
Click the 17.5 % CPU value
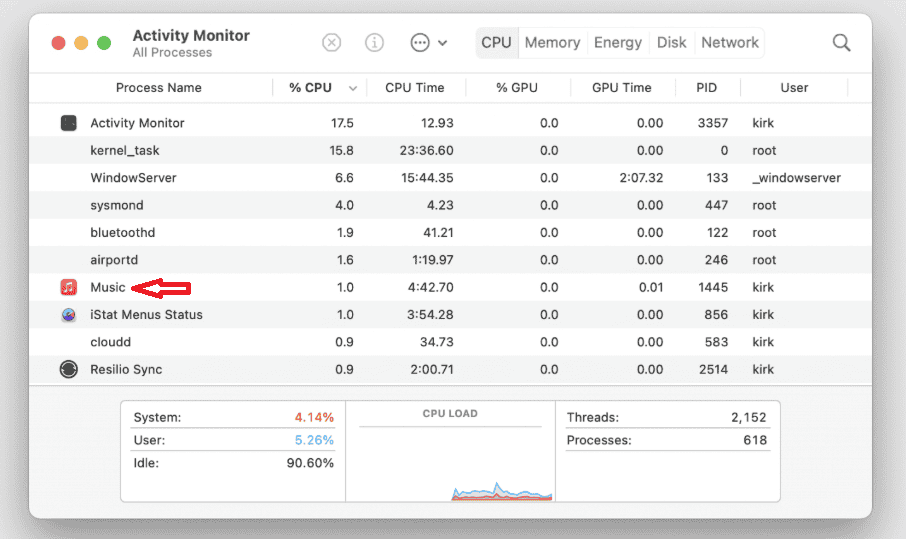click(342, 123)
